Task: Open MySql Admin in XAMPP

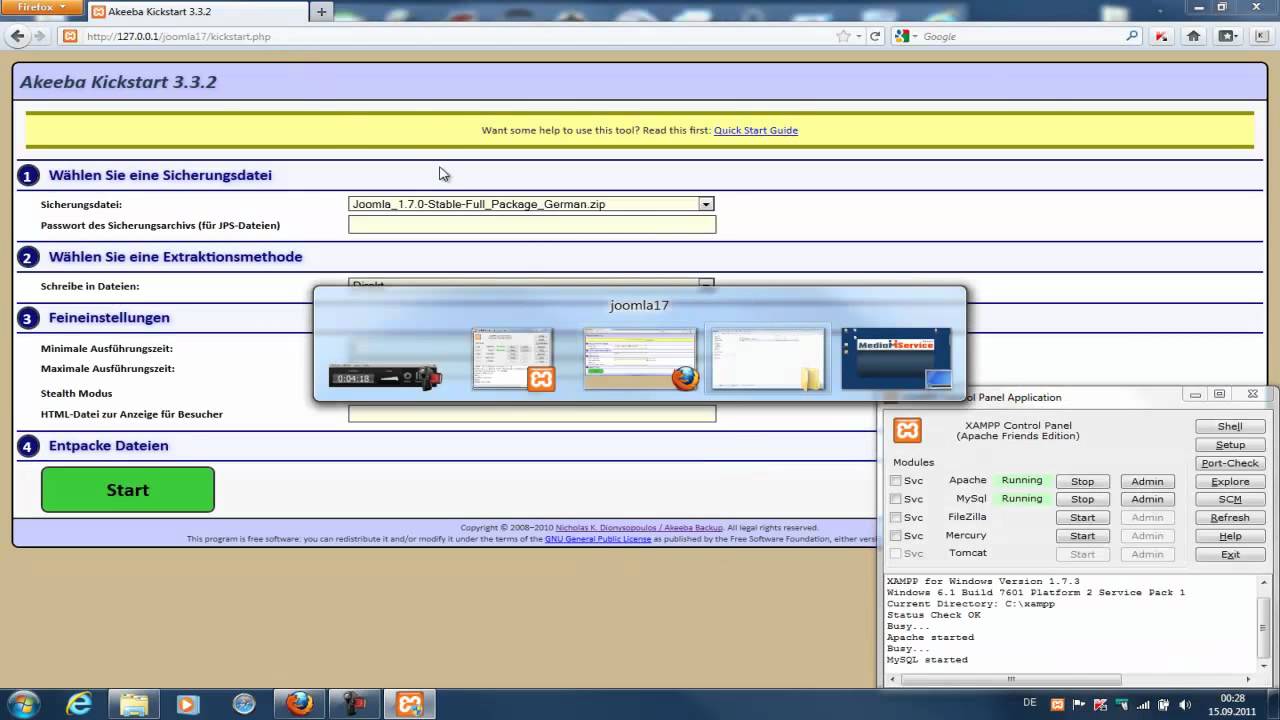Action: 1147,499
